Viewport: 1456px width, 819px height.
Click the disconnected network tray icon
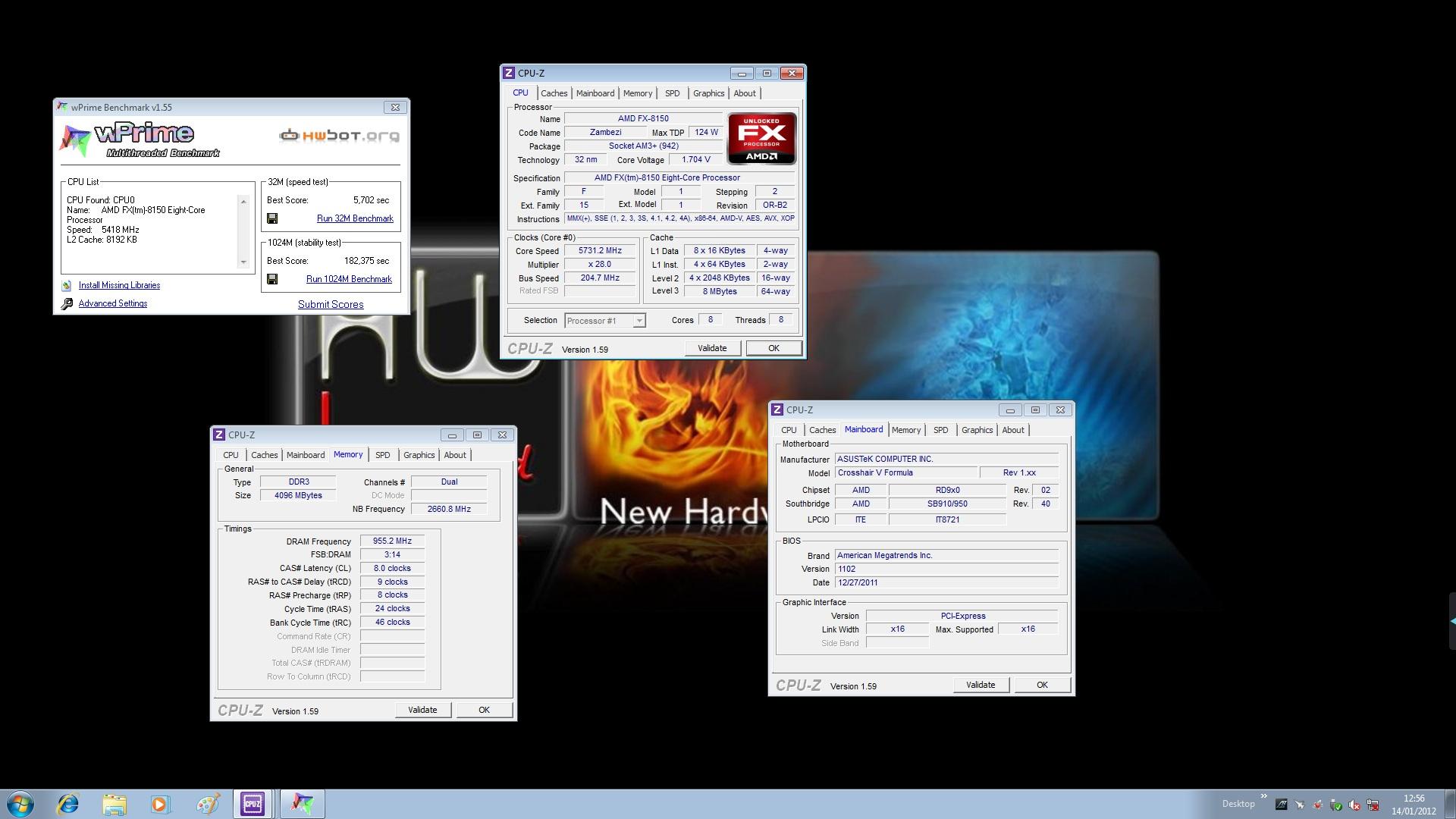[x=1373, y=805]
